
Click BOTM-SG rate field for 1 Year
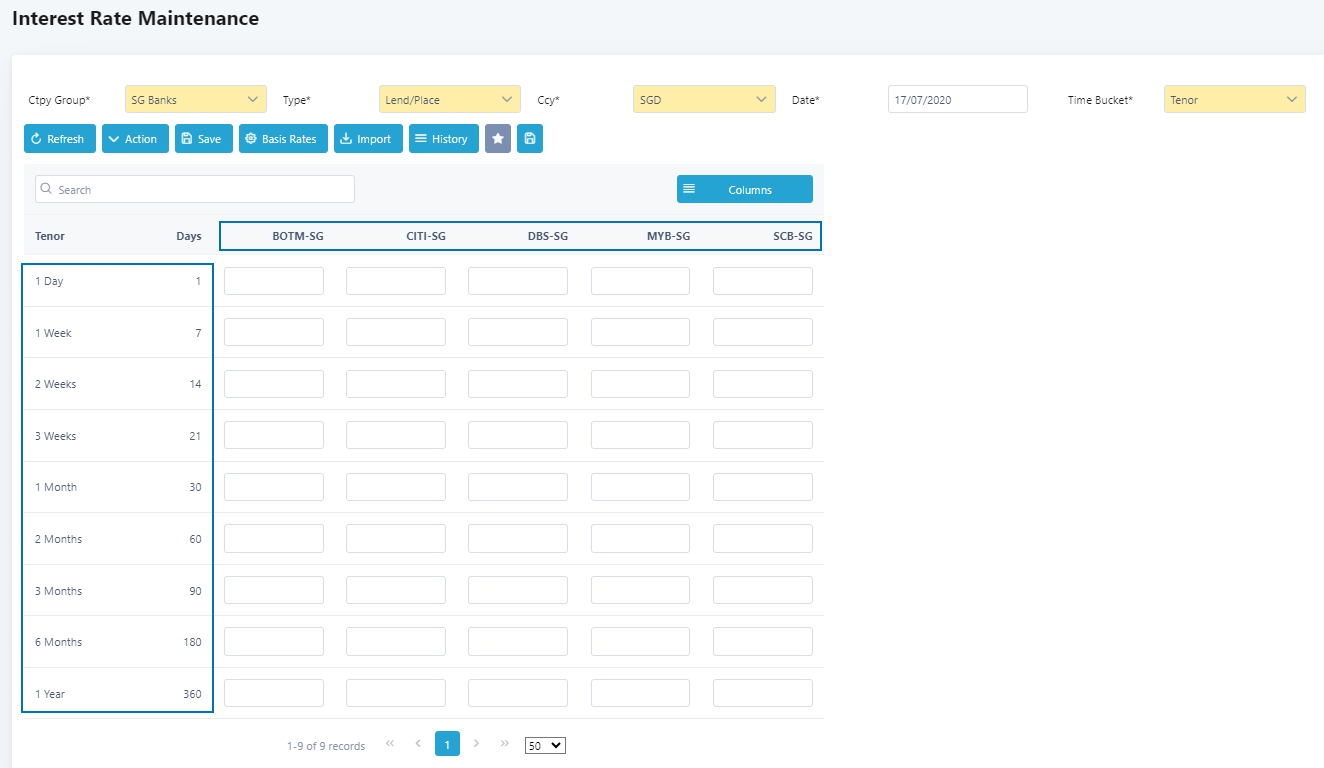pos(274,693)
